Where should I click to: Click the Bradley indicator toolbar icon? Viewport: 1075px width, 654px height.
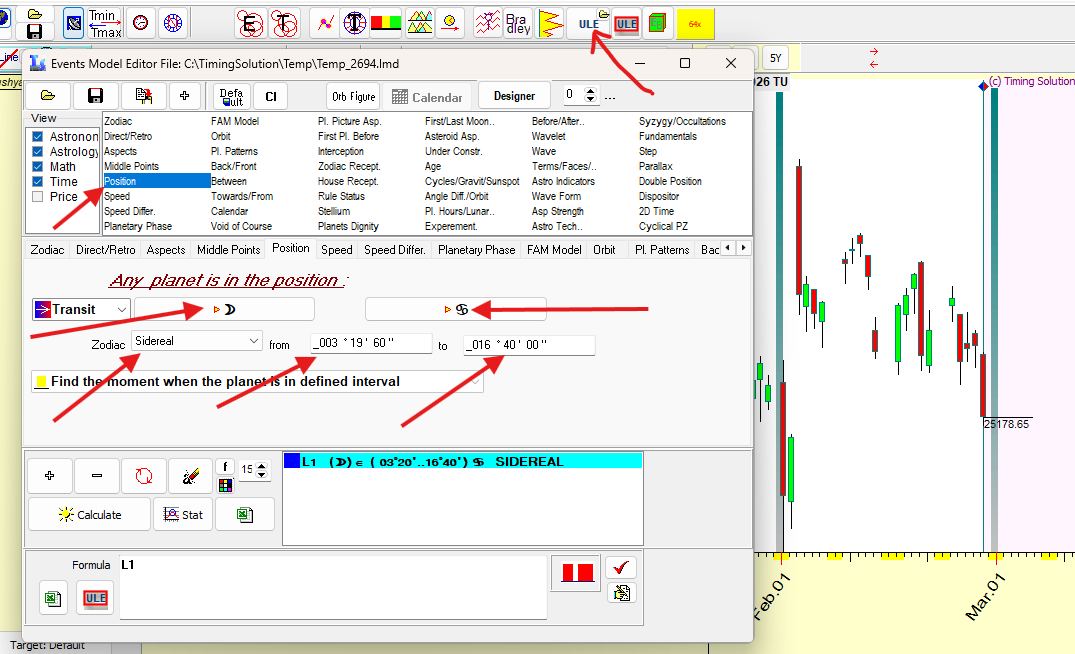coord(518,23)
